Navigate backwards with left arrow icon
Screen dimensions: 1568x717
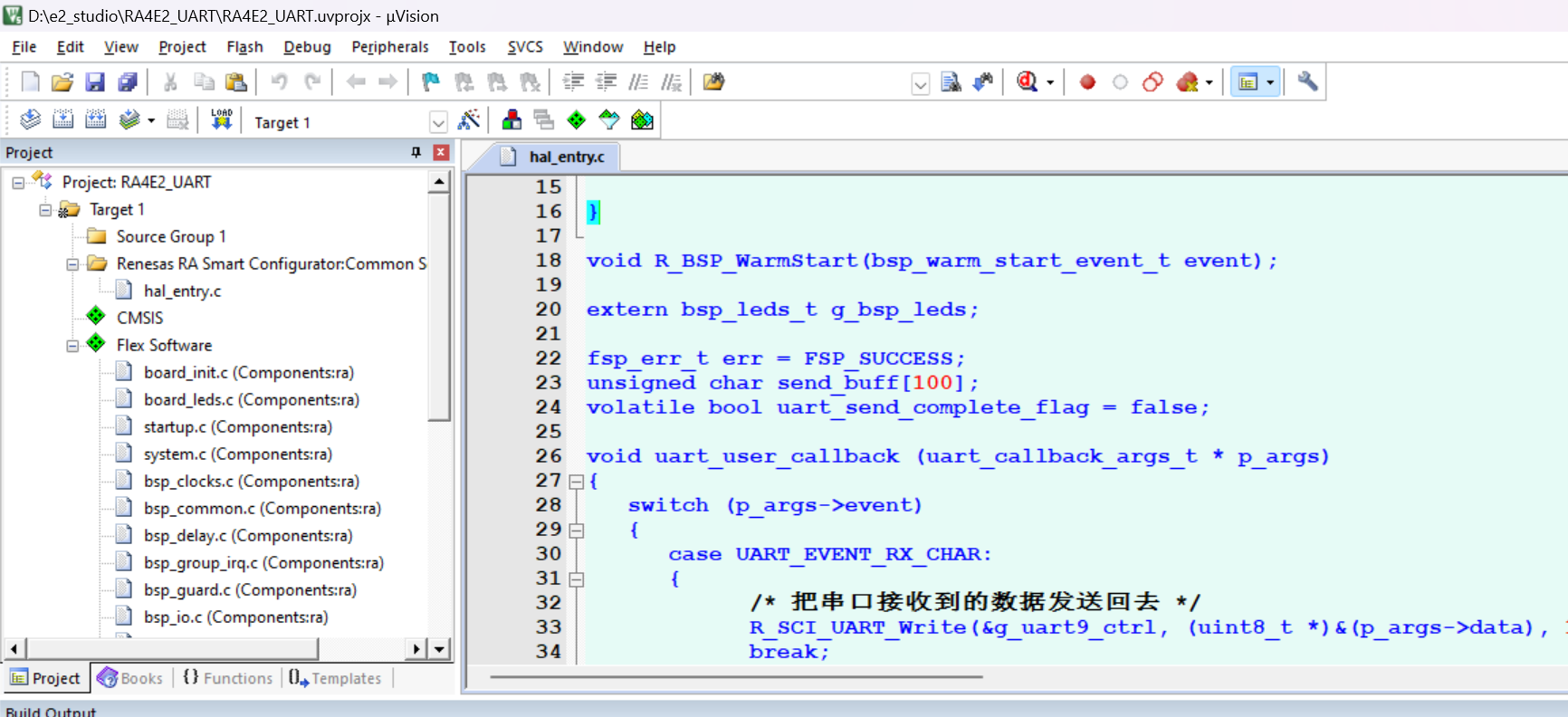tap(356, 82)
